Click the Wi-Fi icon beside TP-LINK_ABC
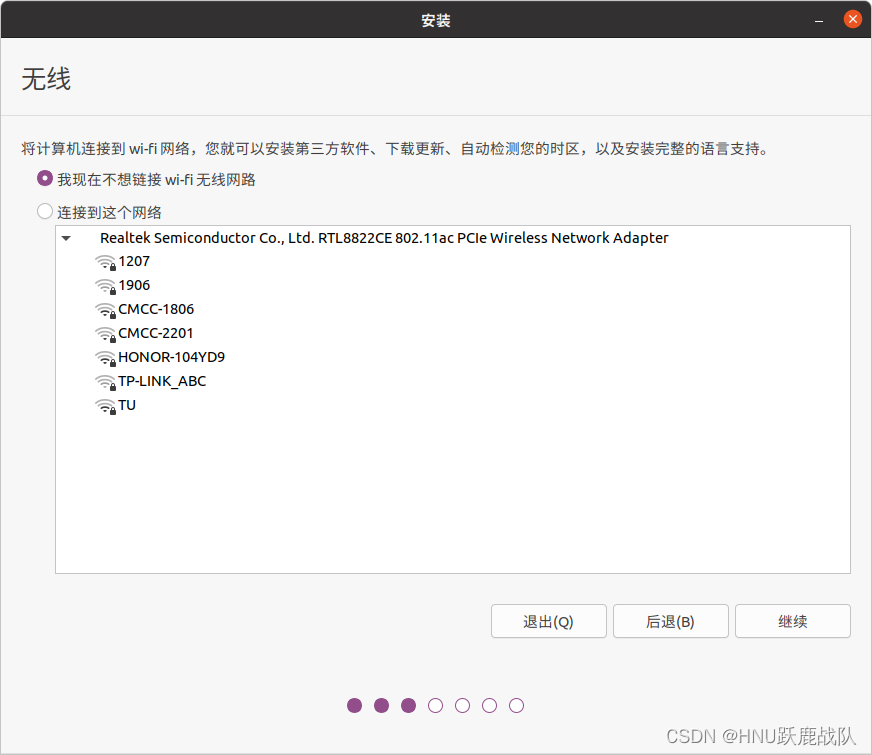 [x=105, y=382]
